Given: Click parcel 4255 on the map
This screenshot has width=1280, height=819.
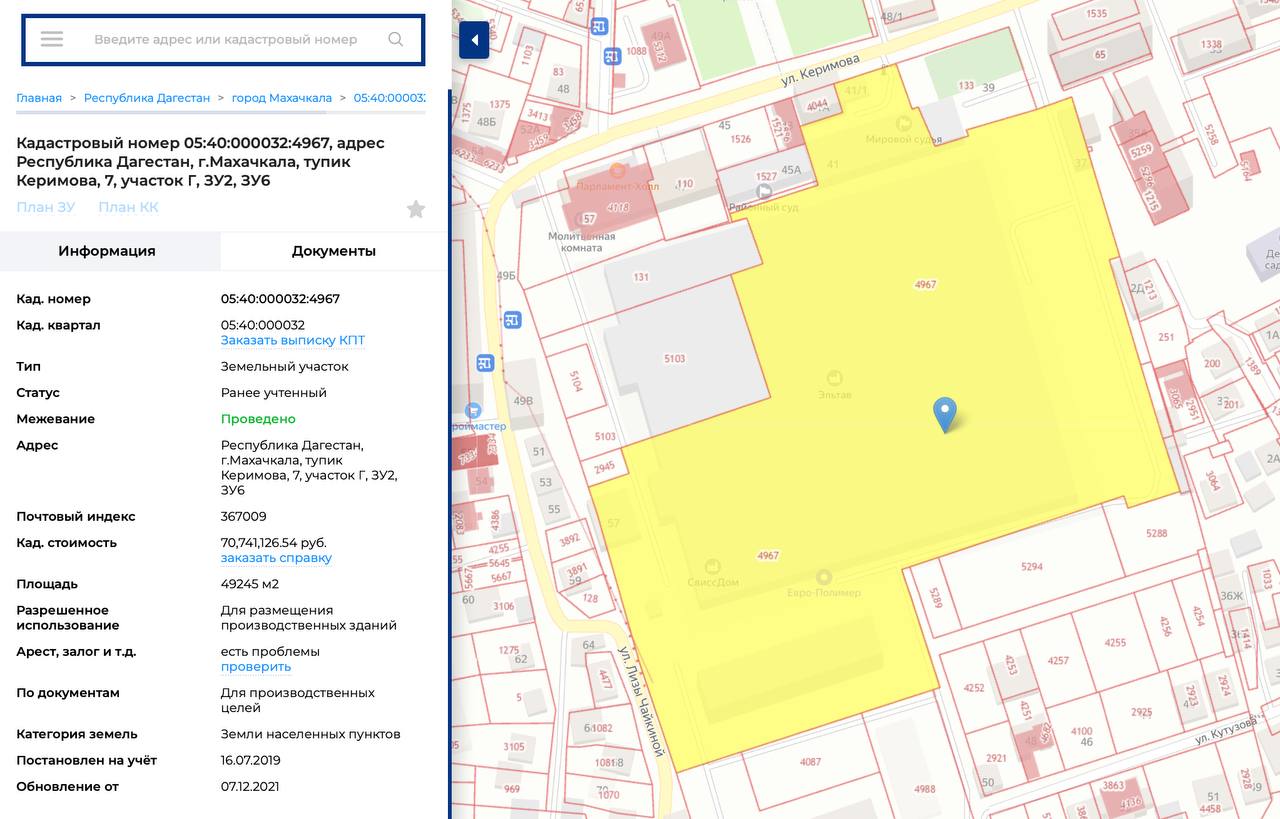Looking at the screenshot, I should (x=1115, y=643).
